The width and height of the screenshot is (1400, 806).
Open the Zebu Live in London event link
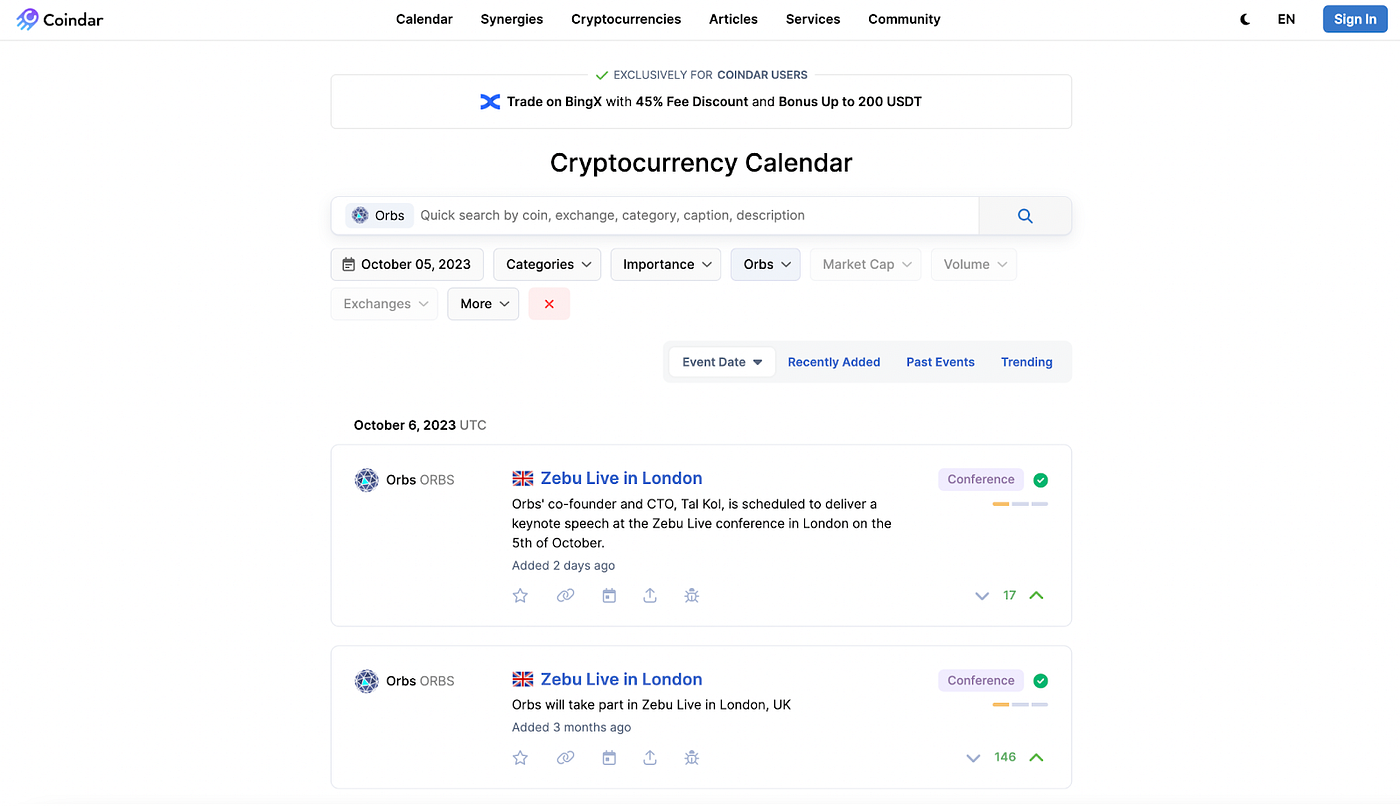(x=621, y=478)
